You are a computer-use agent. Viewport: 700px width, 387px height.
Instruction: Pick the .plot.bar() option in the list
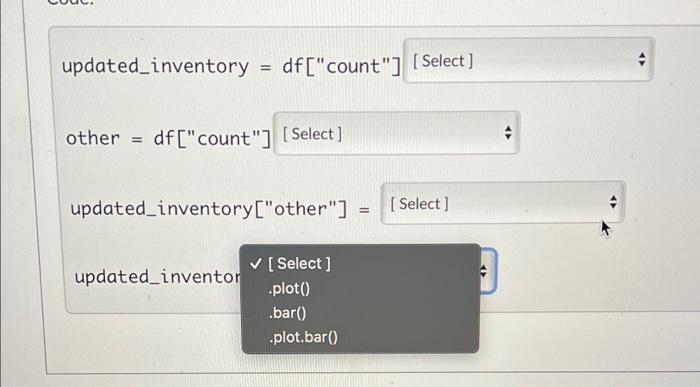coord(303,337)
